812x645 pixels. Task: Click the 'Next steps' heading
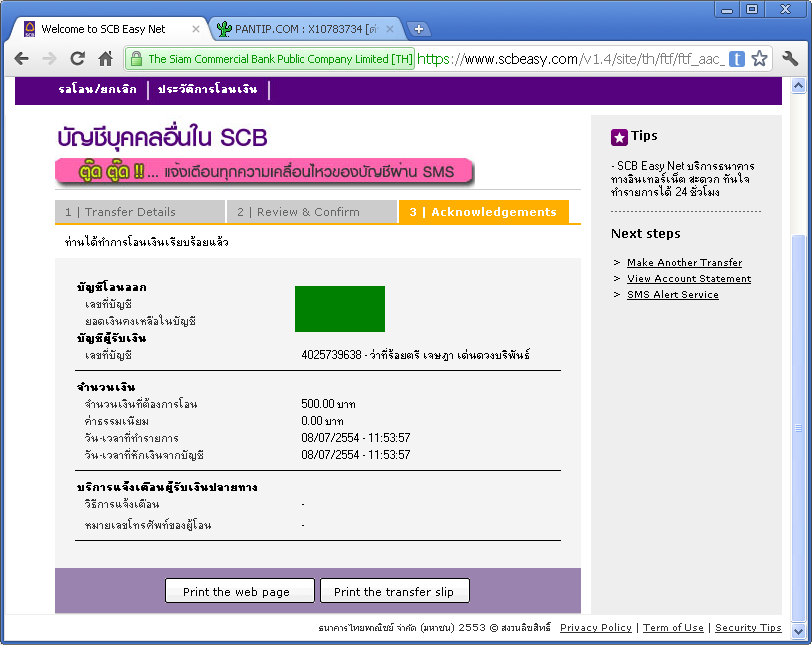[646, 233]
